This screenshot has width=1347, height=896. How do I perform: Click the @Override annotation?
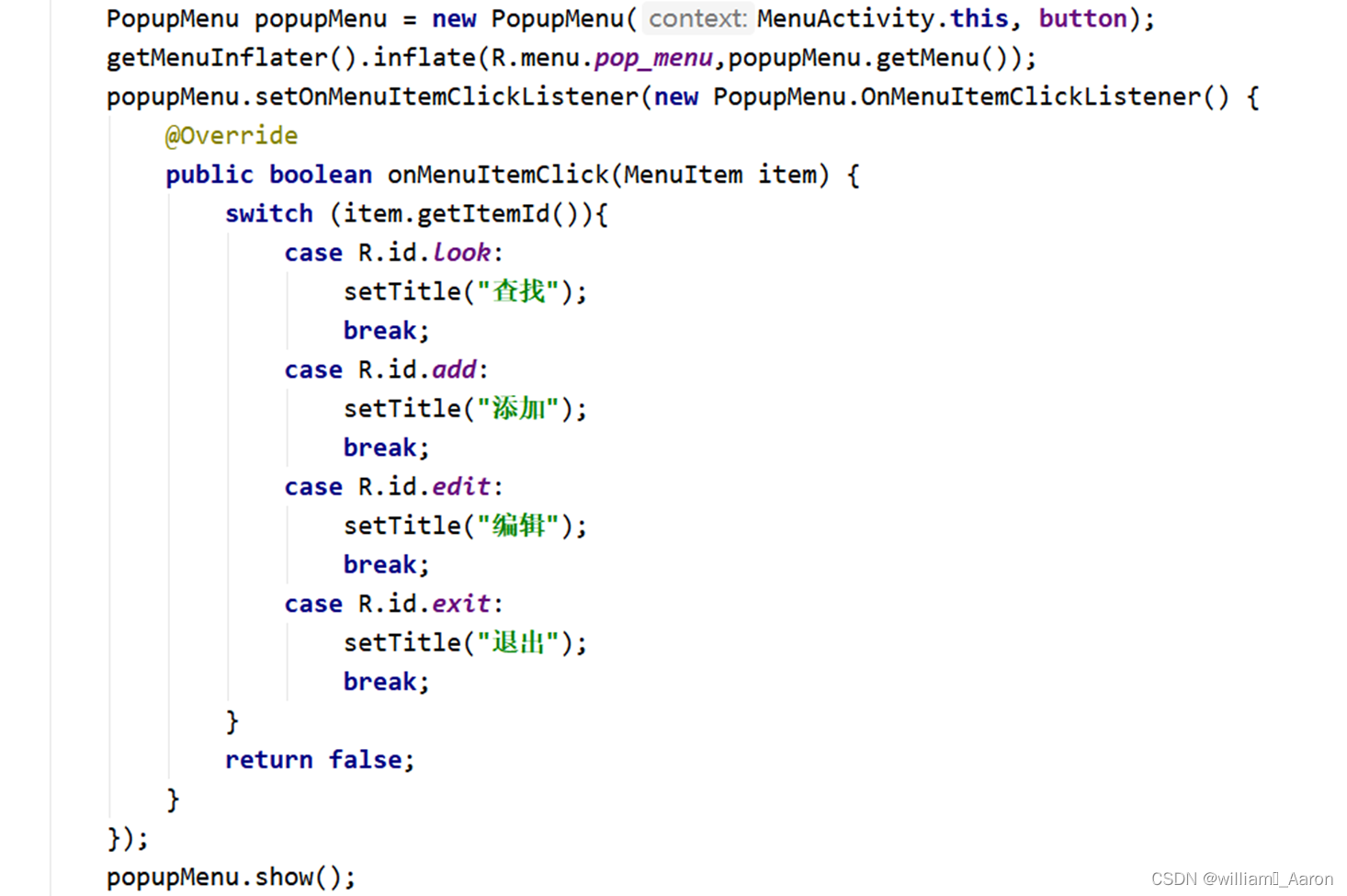(x=231, y=135)
